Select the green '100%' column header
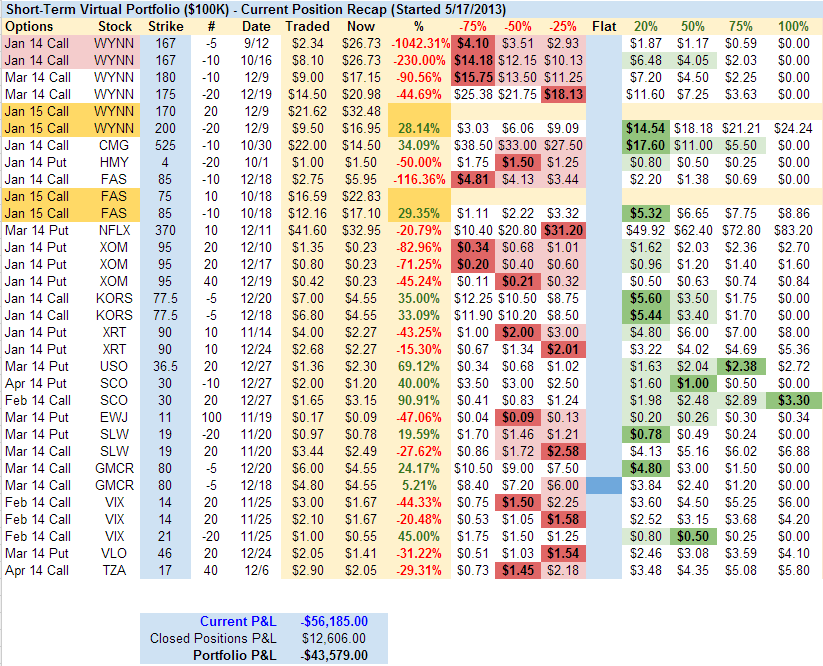Image resolution: width=823 pixels, height=666 pixels. 793,25
